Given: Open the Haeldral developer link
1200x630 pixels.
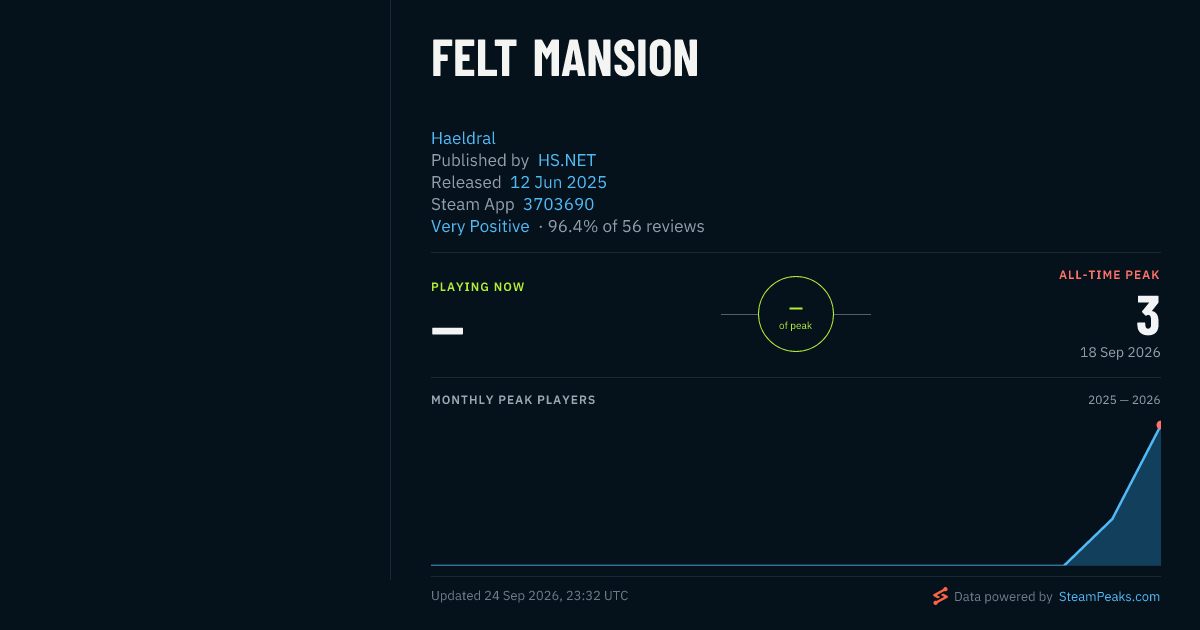Looking at the screenshot, I should tap(463, 138).
